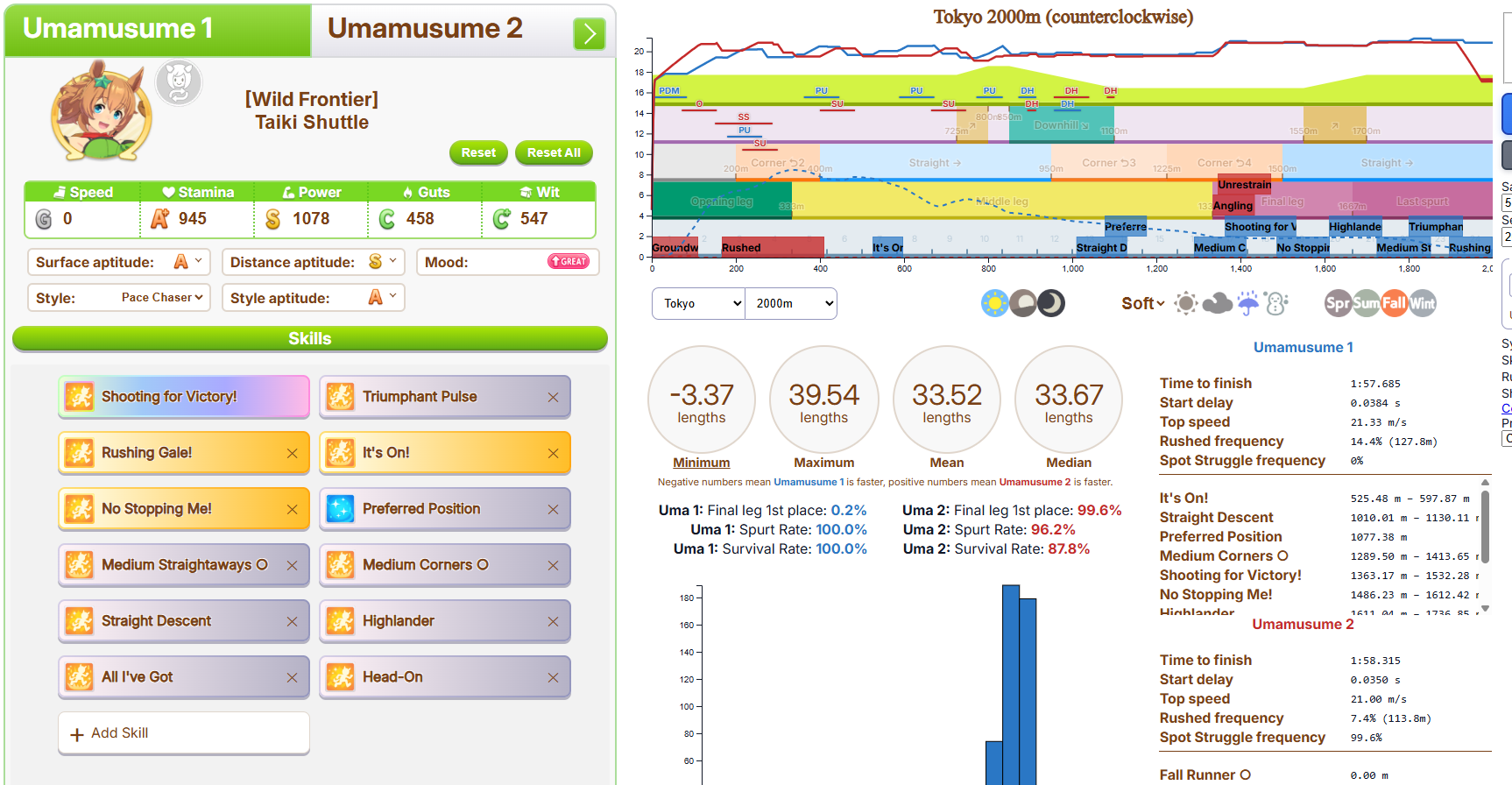Remove the Head-On skill
This screenshot has height=785, width=1512.
coord(553,677)
